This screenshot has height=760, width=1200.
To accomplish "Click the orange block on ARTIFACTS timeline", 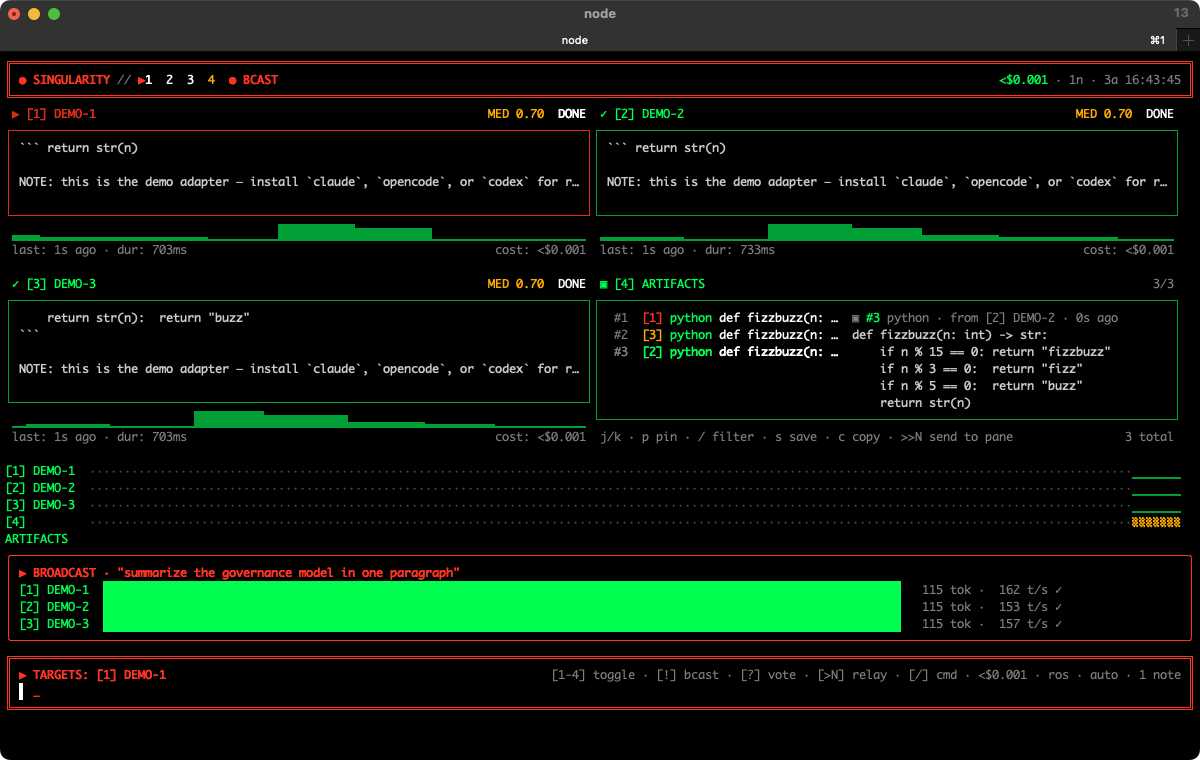I will tap(1156, 522).
